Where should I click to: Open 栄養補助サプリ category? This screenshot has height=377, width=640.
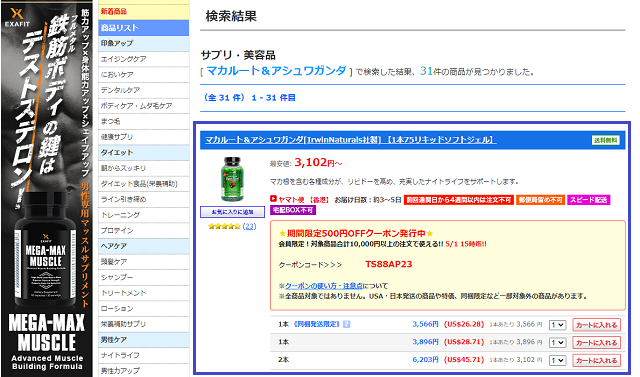point(143,324)
